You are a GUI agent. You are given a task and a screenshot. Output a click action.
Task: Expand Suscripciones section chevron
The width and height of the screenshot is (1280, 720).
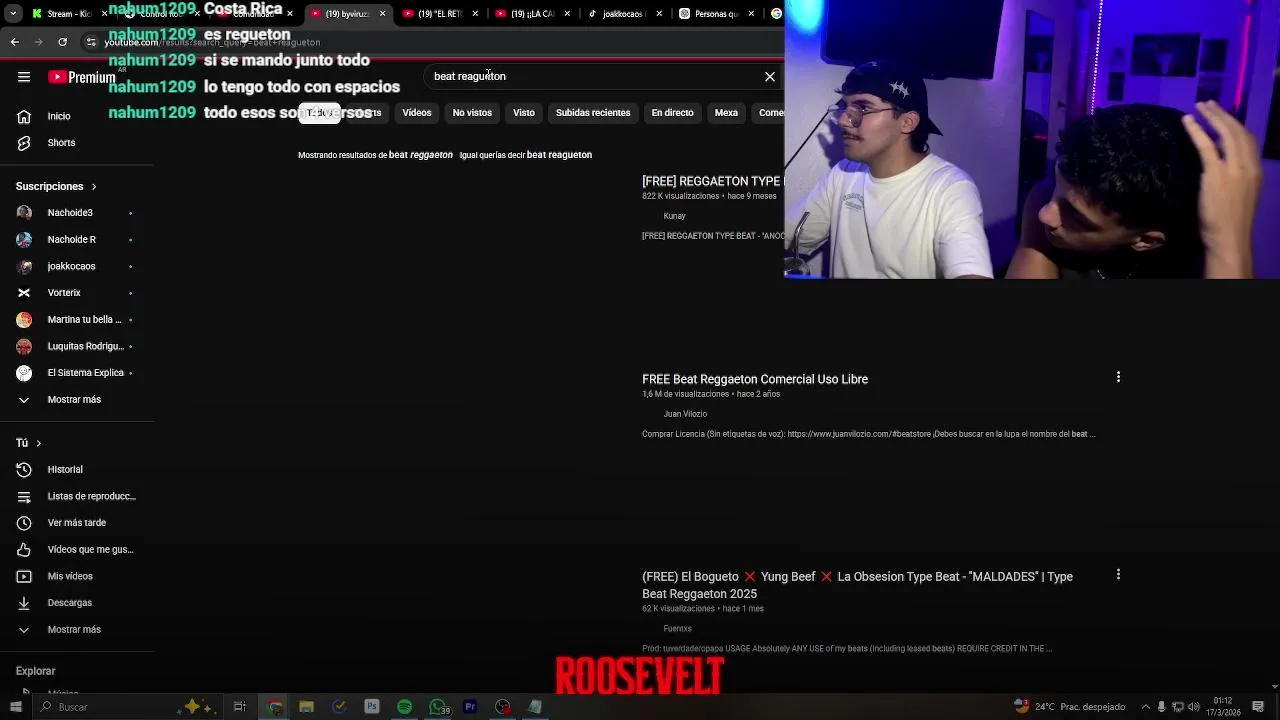(x=94, y=187)
